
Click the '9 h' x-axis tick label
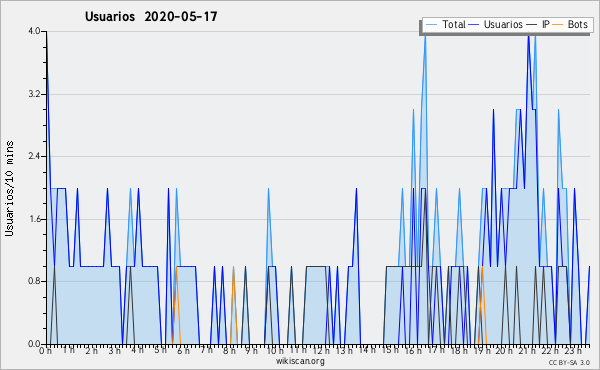point(251,351)
